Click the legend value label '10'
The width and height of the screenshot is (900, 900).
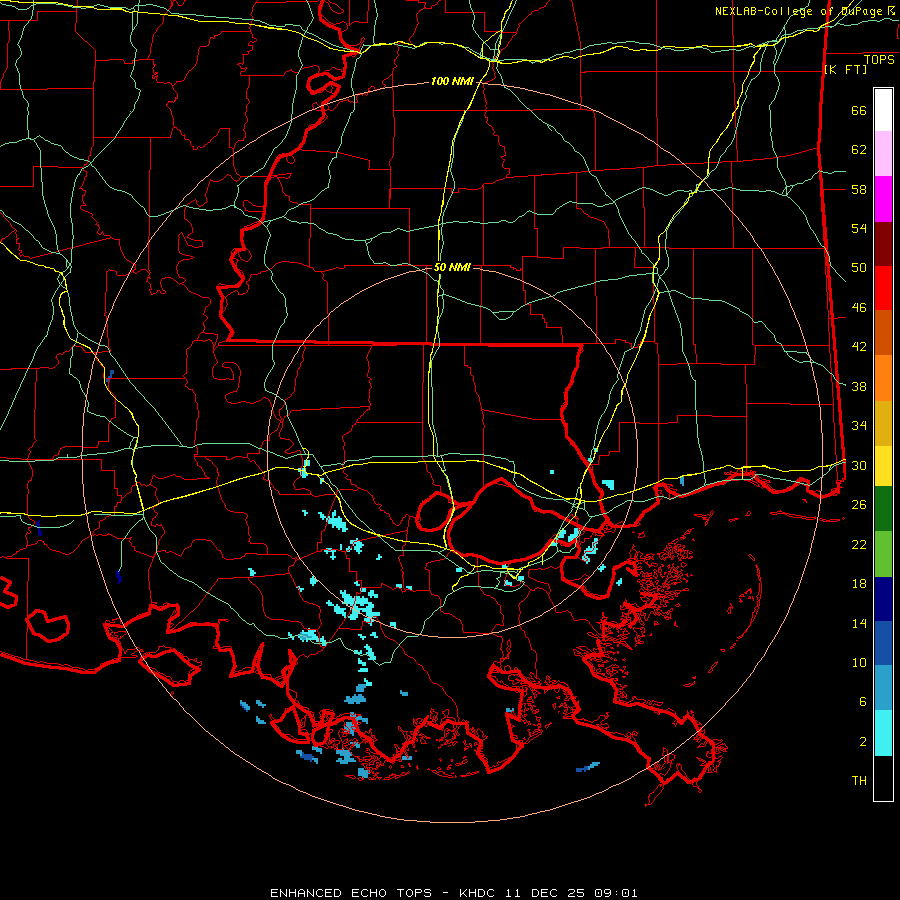(859, 663)
